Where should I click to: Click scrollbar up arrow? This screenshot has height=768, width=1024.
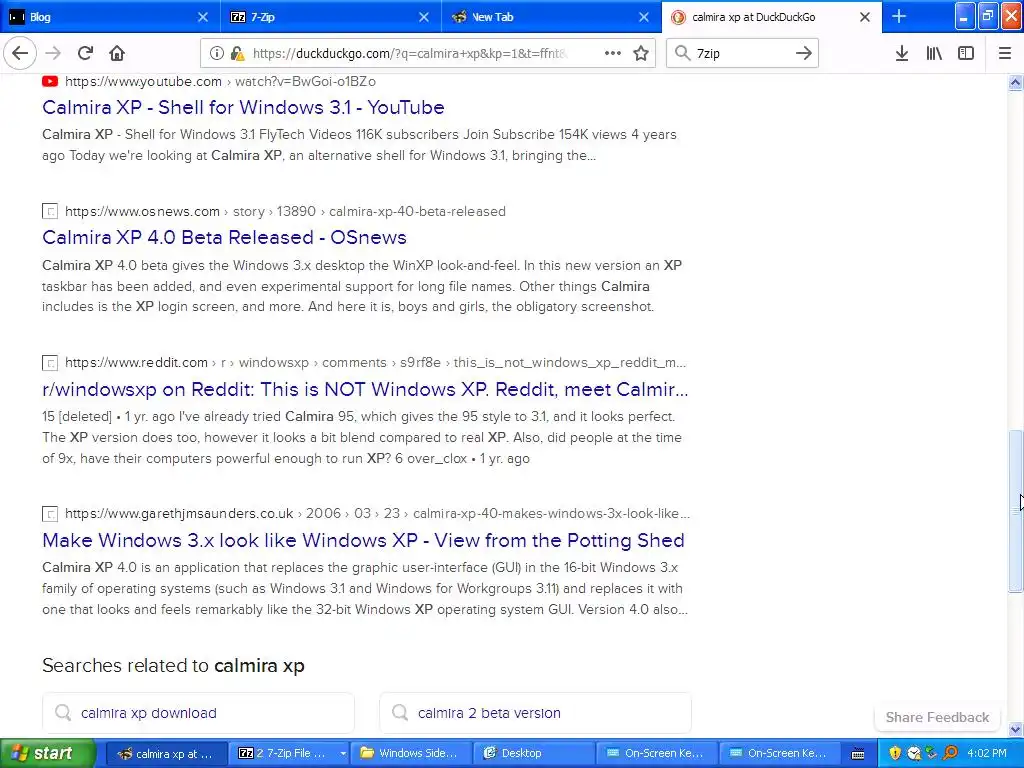click(1015, 82)
